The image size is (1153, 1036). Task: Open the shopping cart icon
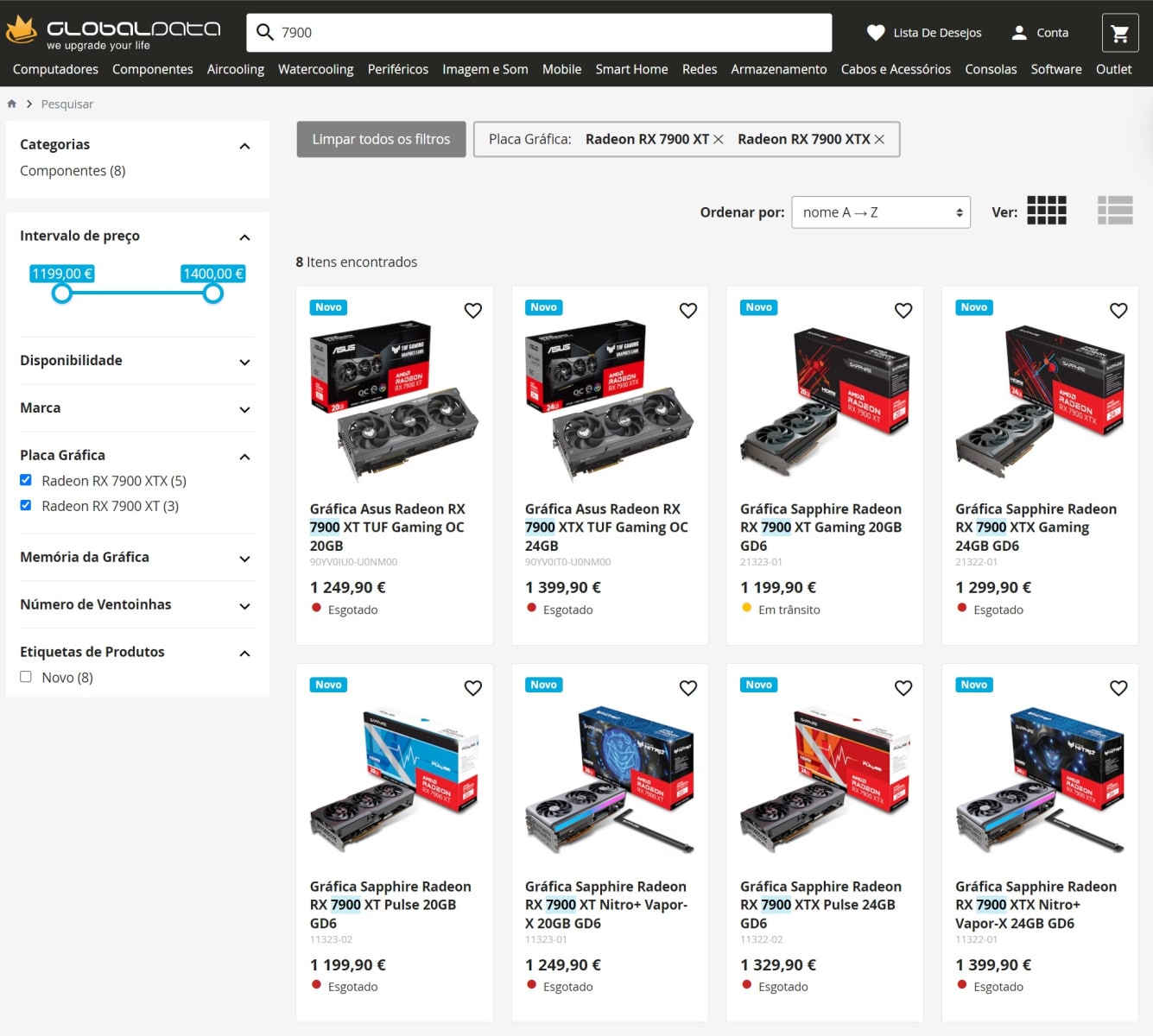[1120, 33]
